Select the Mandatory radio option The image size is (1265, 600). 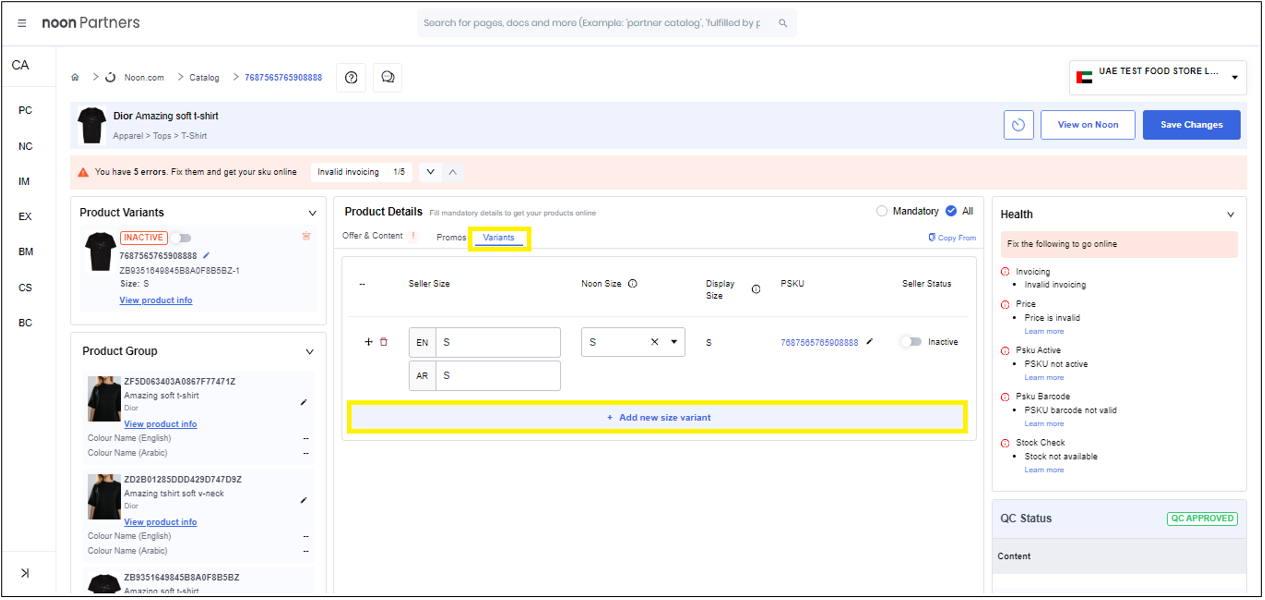(x=881, y=211)
